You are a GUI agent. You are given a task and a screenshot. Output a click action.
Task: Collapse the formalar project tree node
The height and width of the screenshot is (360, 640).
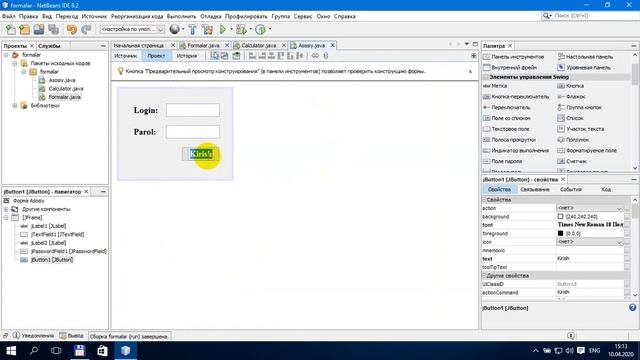coord(6,55)
